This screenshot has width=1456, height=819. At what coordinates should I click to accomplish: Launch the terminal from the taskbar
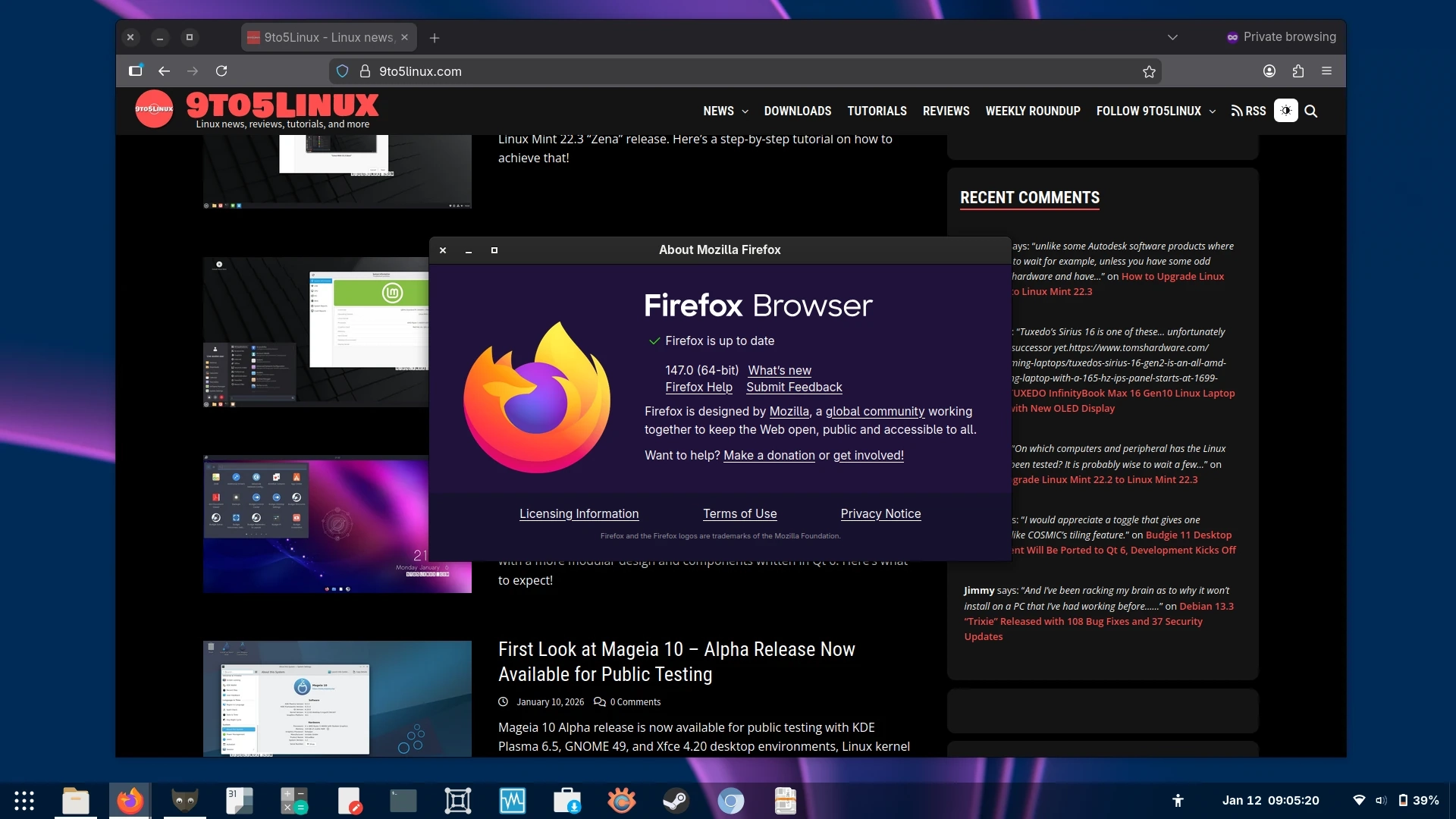(403, 800)
